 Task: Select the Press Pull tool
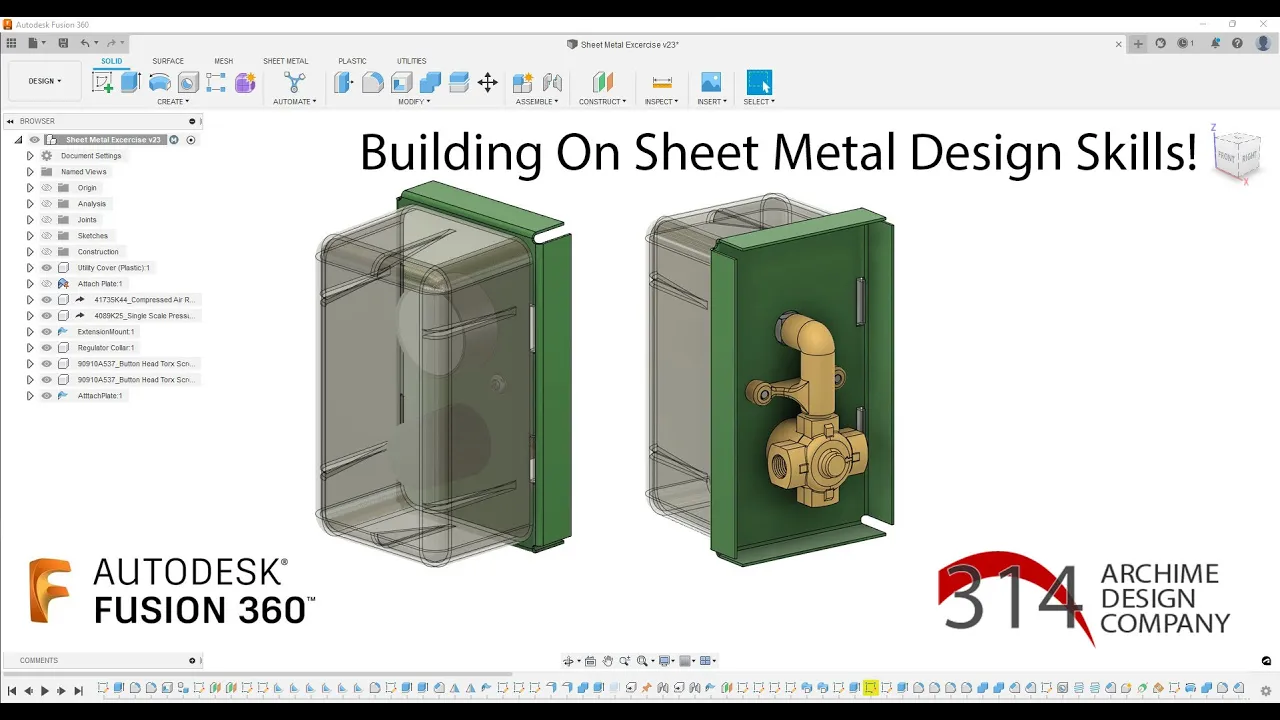coord(343,82)
